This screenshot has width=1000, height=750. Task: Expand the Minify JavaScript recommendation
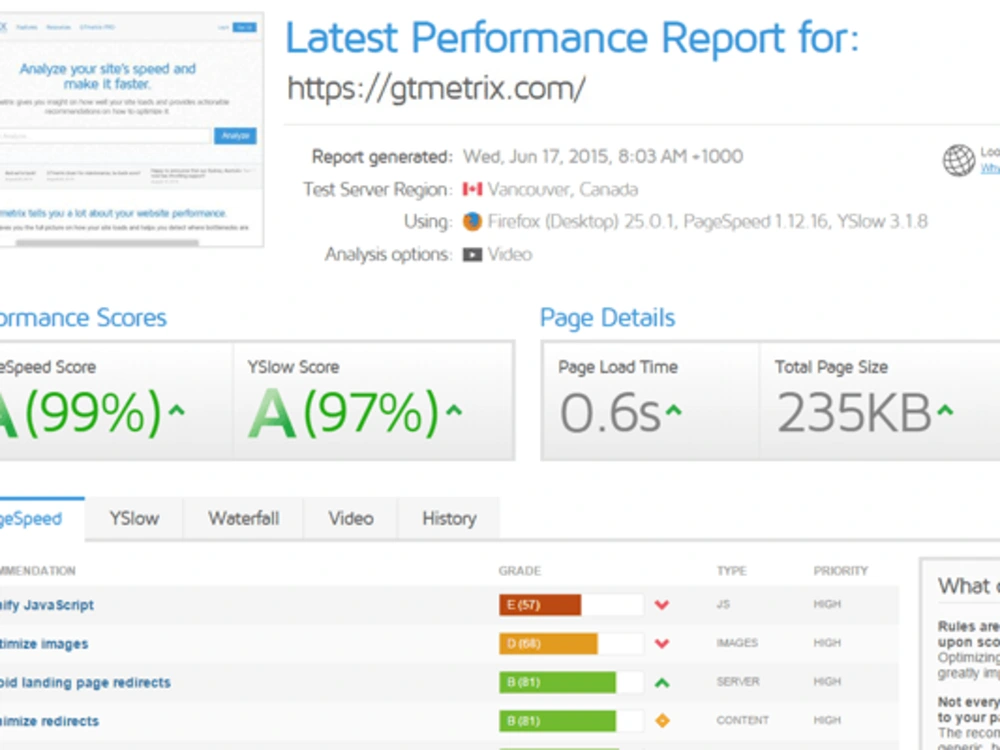[x=47, y=605]
